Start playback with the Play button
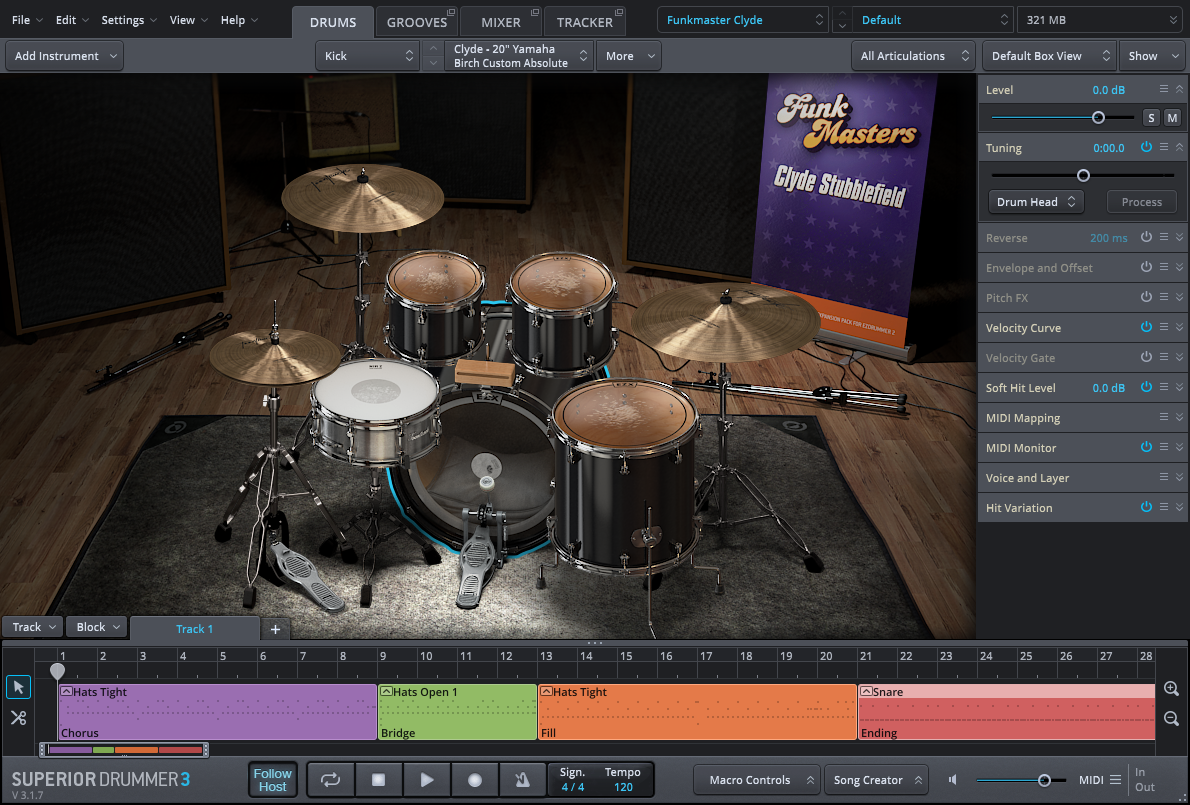The width and height of the screenshot is (1190, 805). coord(427,780)
